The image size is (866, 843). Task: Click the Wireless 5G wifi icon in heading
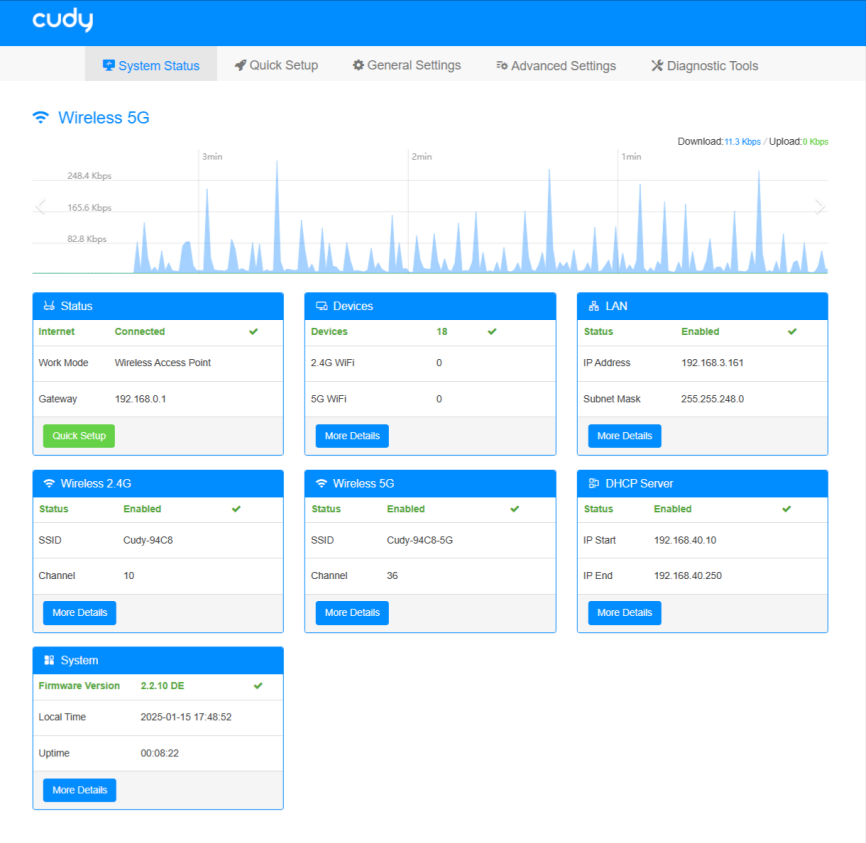pyautogui.click(x=40, y=117)
